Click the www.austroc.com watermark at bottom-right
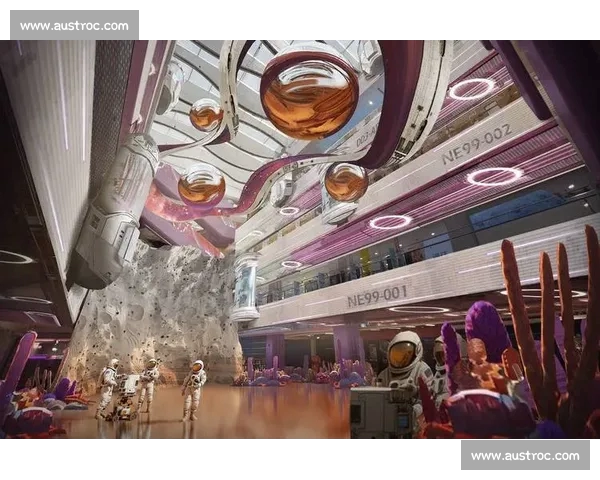The image size is (600, 480). point(524,455)
